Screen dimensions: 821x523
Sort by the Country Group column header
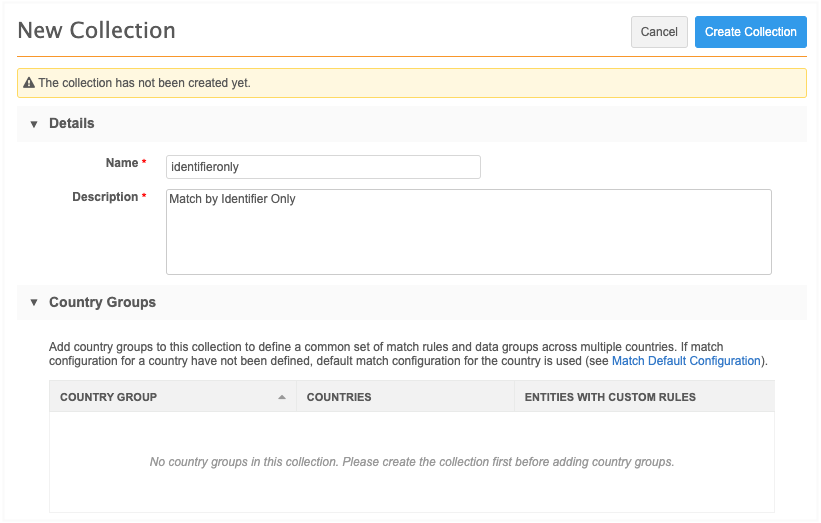point(109,397)
